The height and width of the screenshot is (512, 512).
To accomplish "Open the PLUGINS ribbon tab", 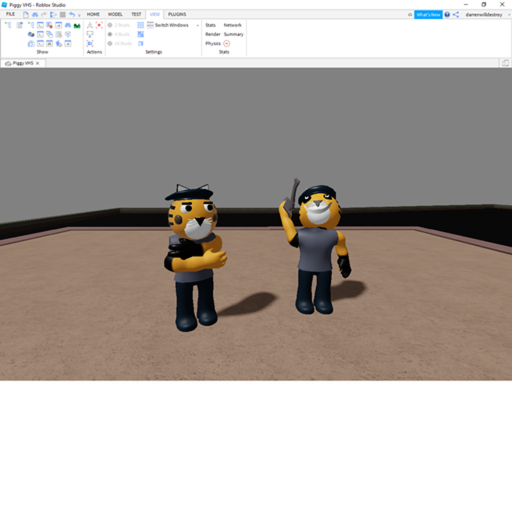I will click(x=177, y=14).
